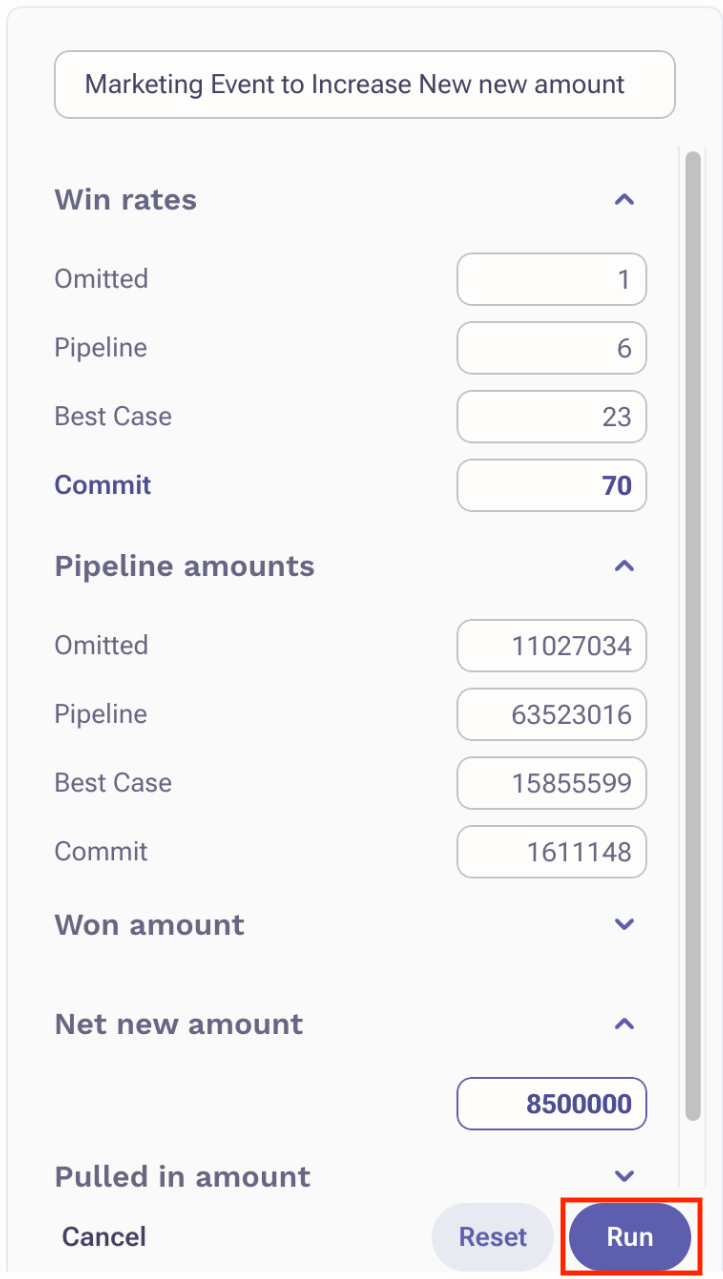Click the Pipeline win rate field showing 6
The height and width of the screenshot is (1279, 723).
tap(551, 348)
